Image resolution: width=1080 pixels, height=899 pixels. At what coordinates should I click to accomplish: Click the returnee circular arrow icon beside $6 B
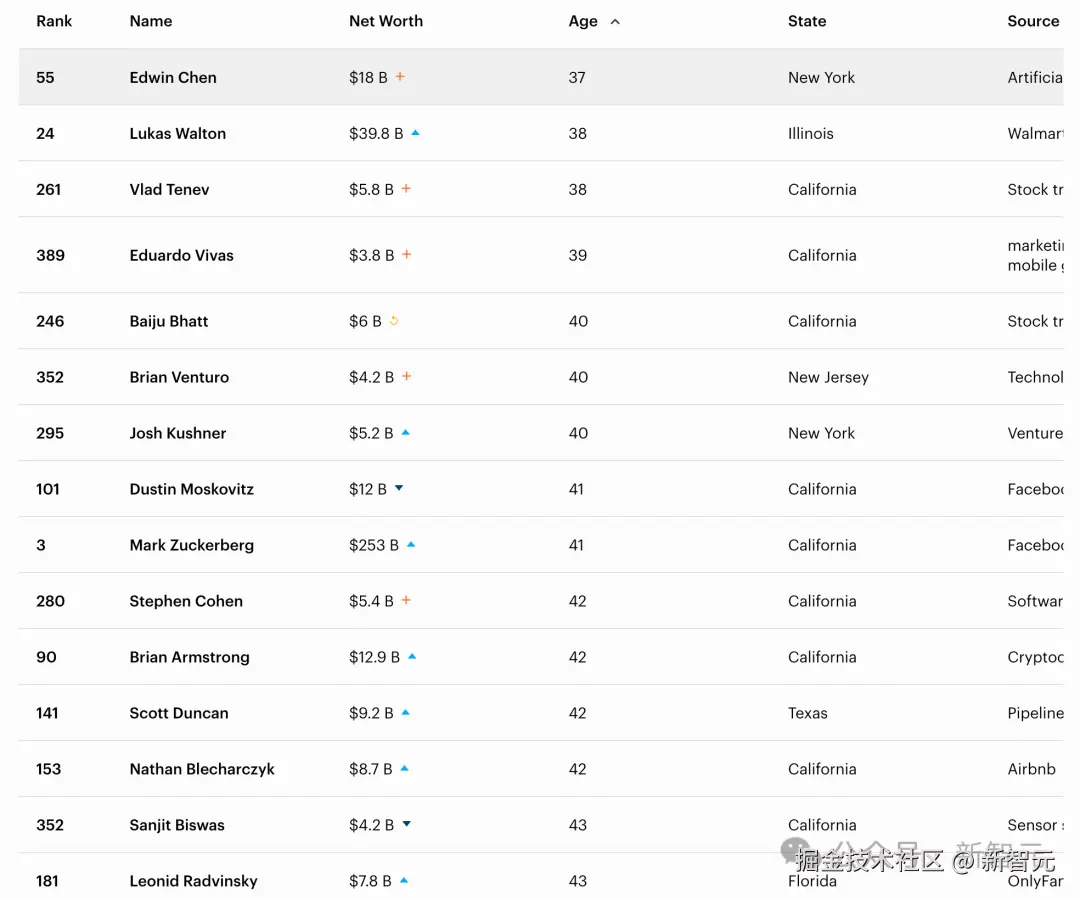point(394,320)
